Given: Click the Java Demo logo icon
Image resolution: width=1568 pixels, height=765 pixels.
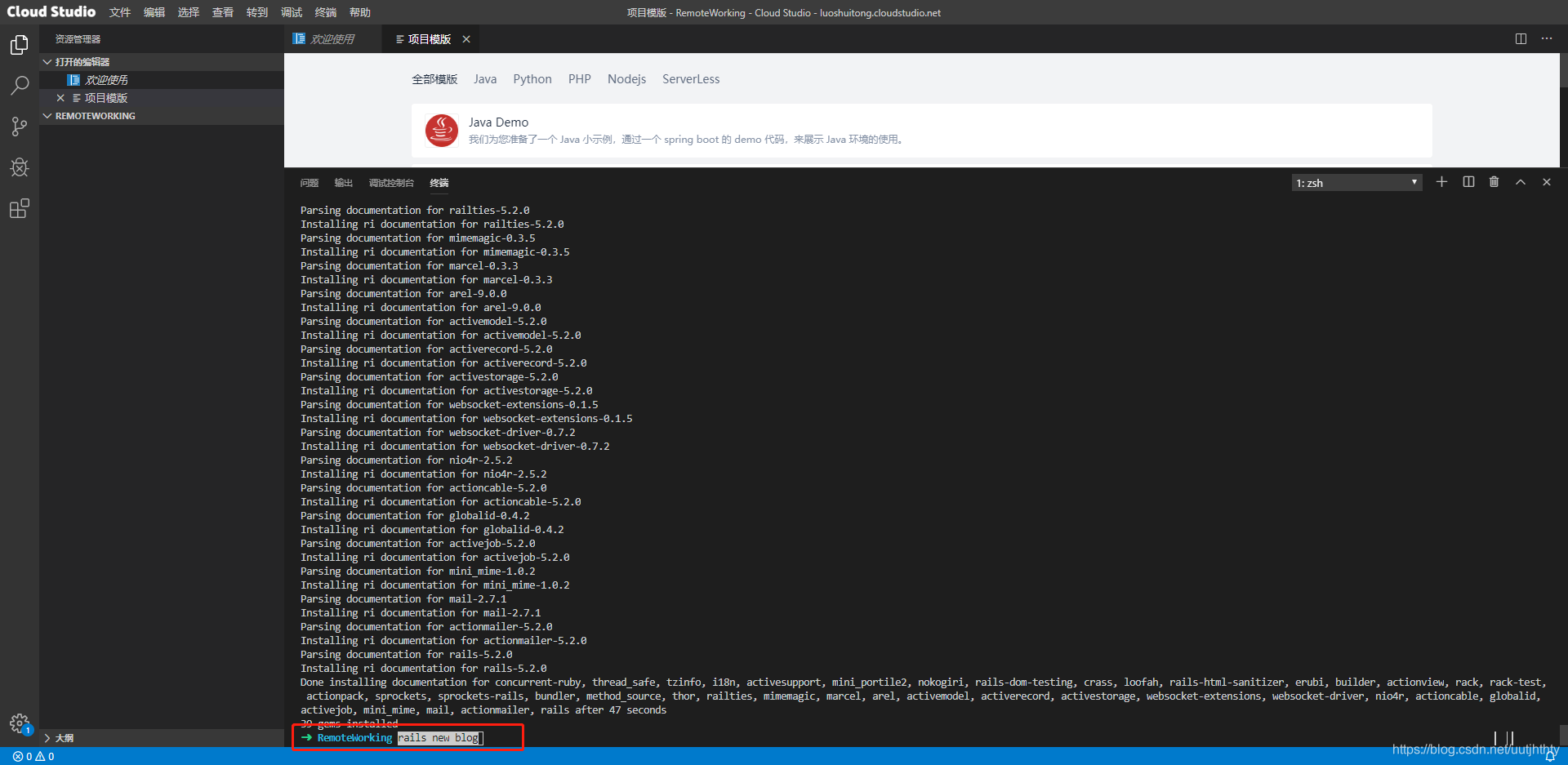Looking at the screenshot, I should click(x=442, y=131).
